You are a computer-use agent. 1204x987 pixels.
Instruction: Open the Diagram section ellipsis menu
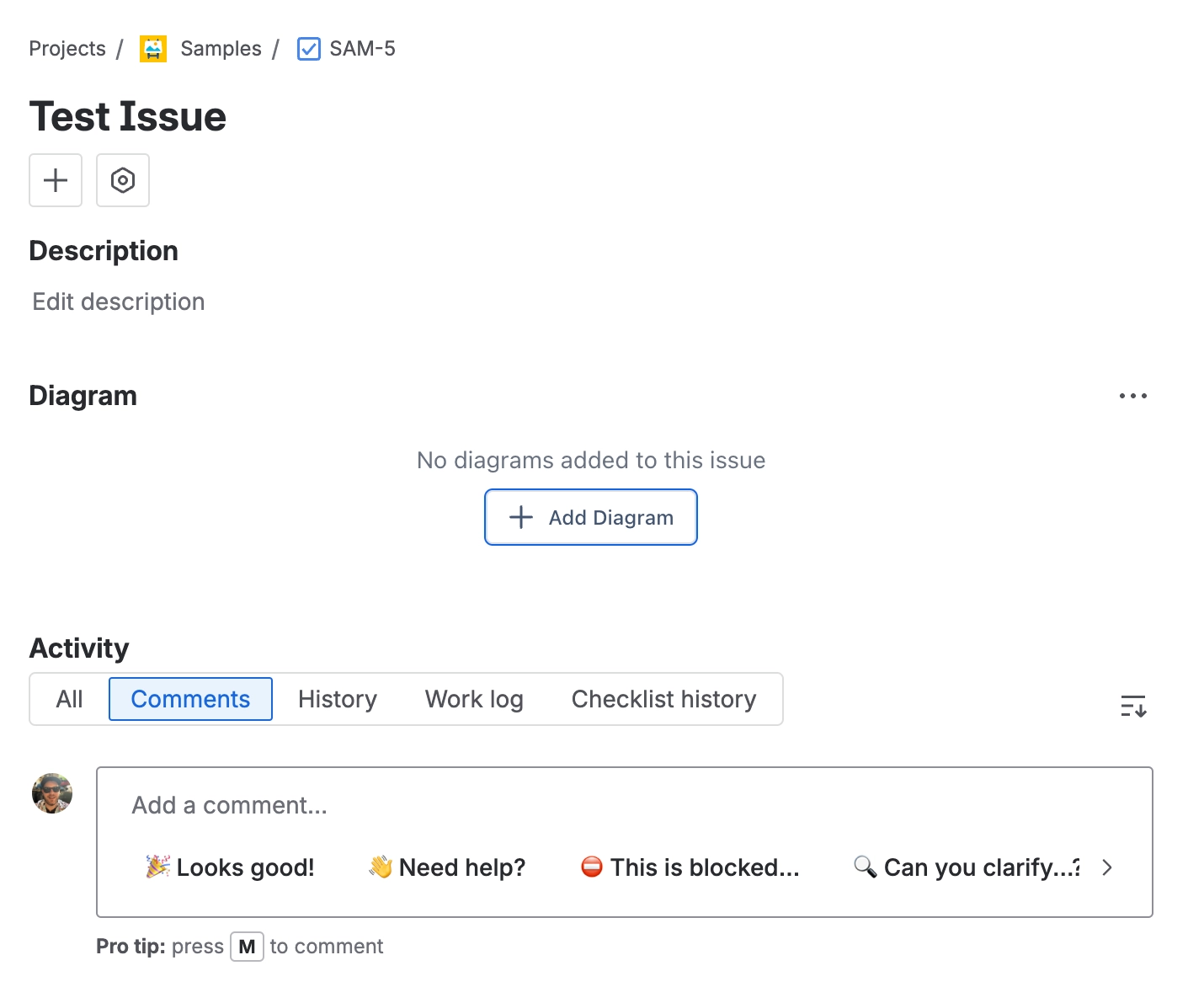tap(1132, 395)
